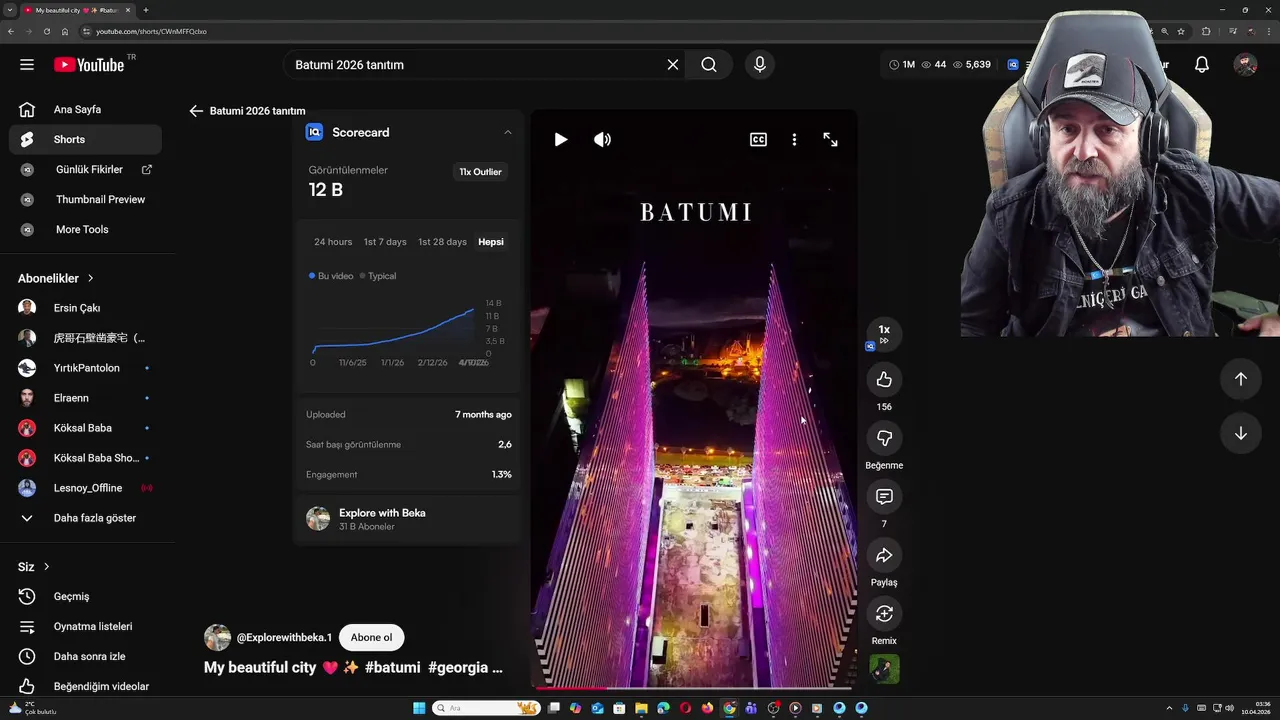
Task: Open the three-dot more options menu
Action: tap(794, 140)
